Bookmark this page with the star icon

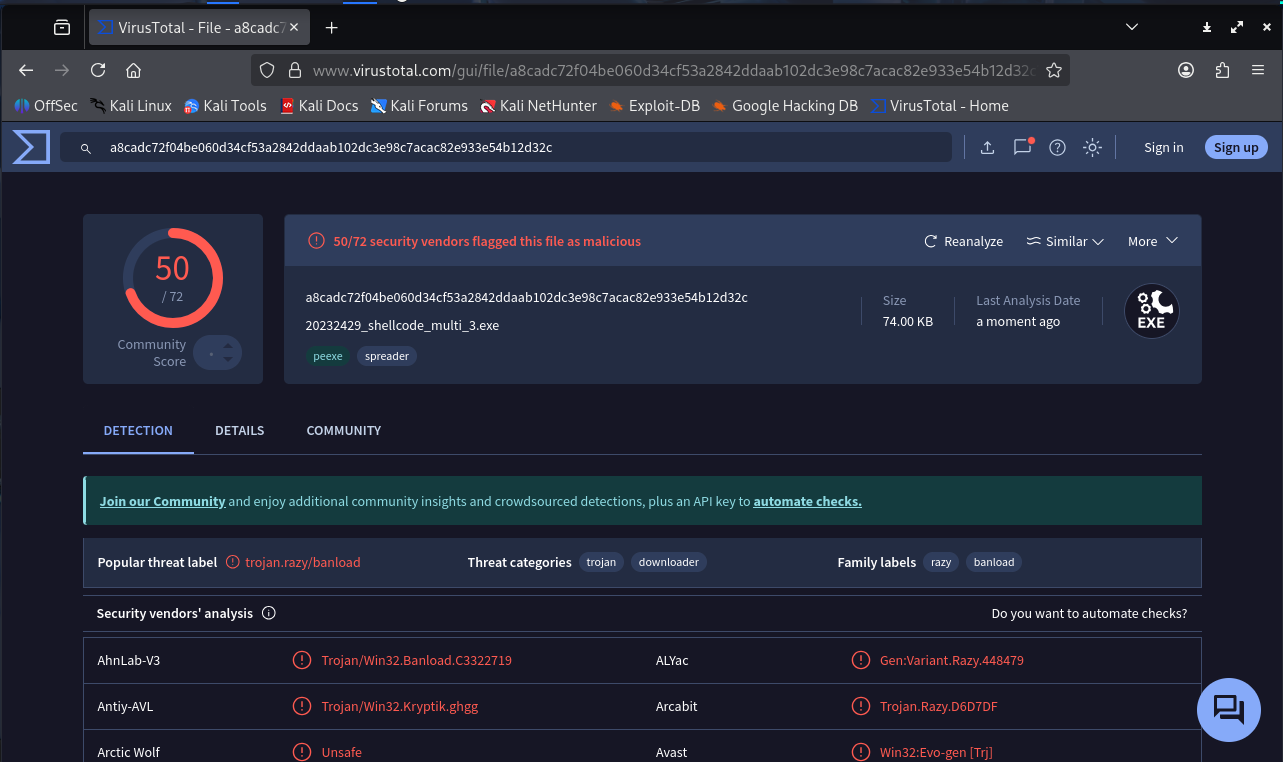[x=1054, y=70]
